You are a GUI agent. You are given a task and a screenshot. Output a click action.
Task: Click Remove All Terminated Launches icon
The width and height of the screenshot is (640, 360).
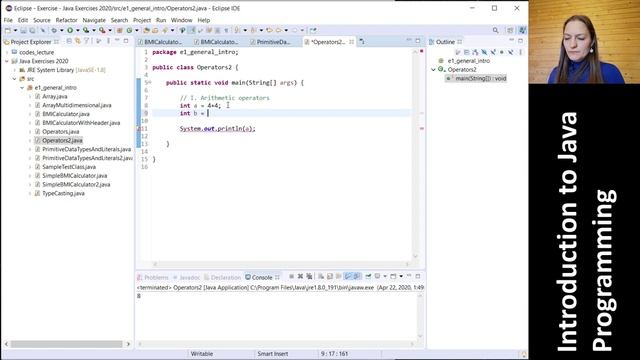[x=309, y=276]
